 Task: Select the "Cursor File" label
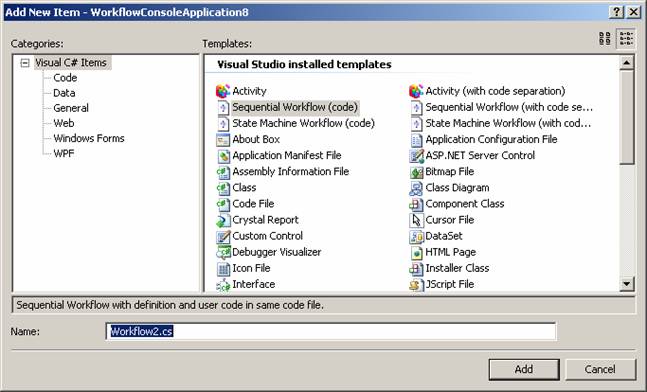[449, 220]
